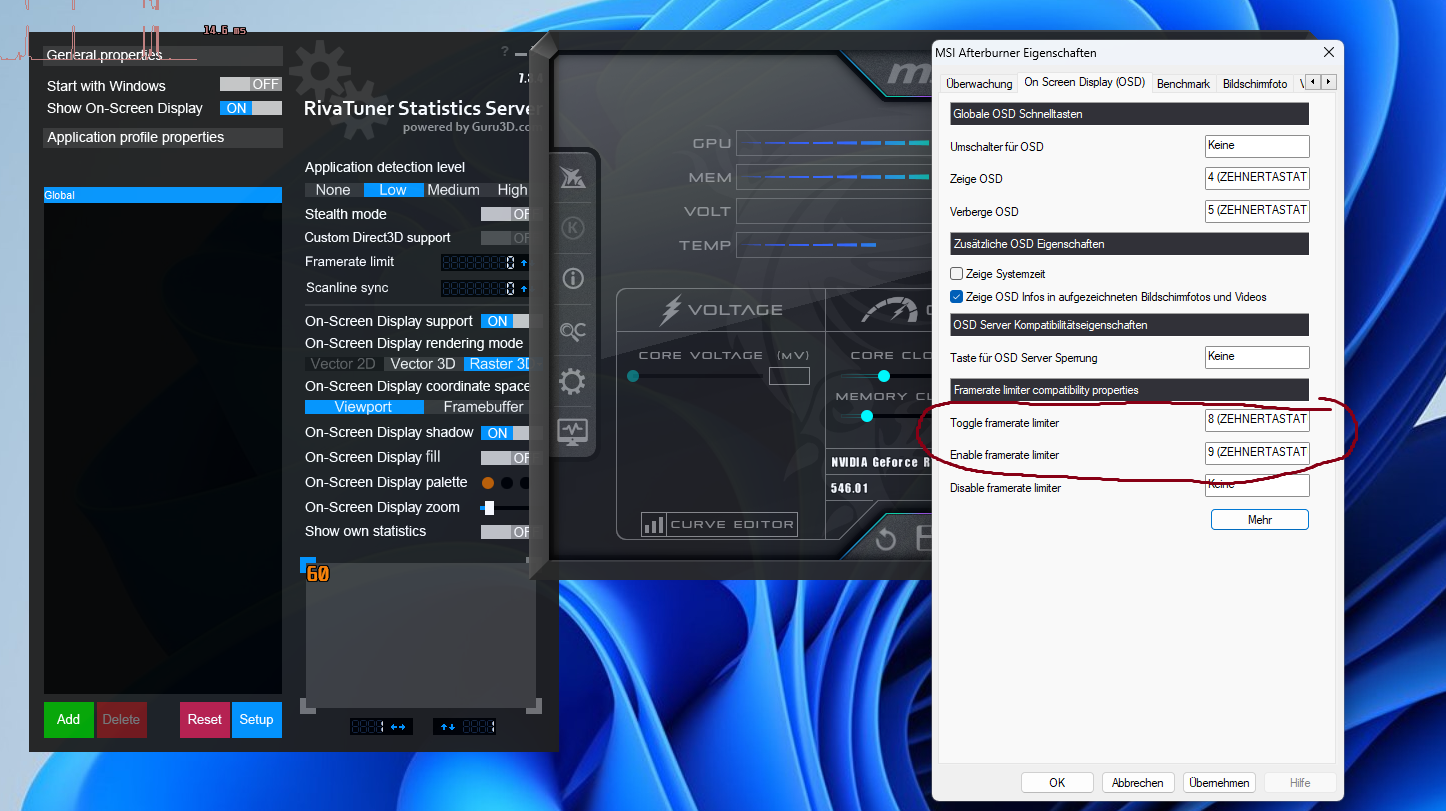Image resolution: width=1446 pixels, height=811 pixels.
Task: Switch to On Screen Display (OSD) tab
Action: click(1084, 82)
